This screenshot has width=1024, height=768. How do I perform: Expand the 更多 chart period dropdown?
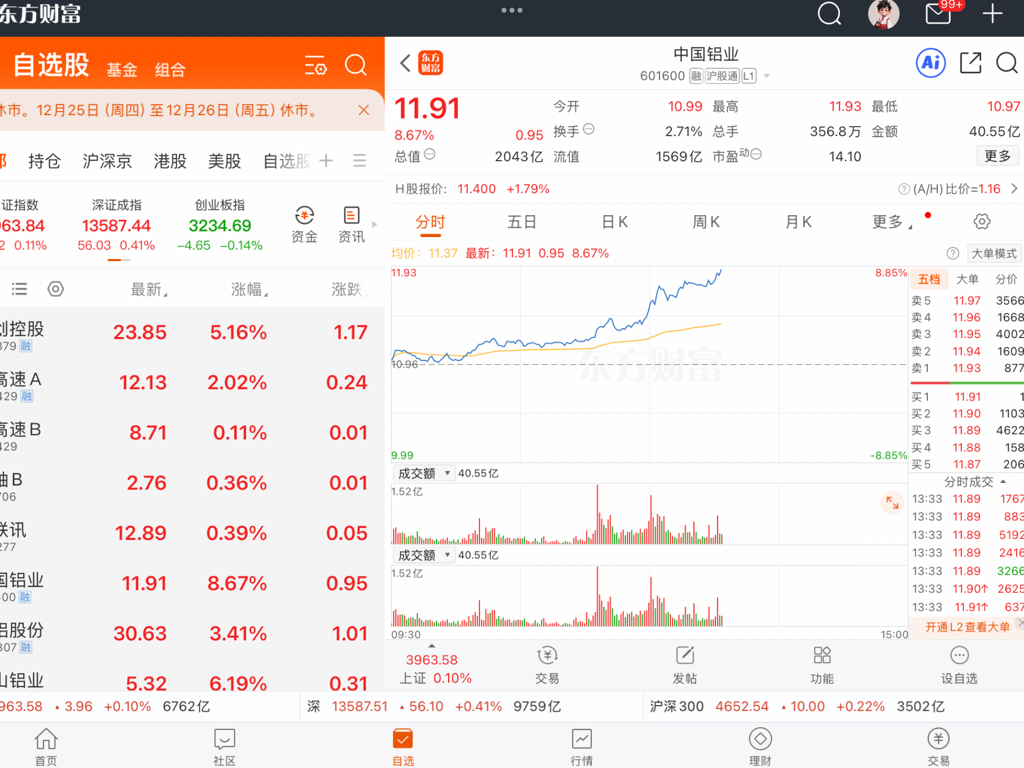point(891,222)
